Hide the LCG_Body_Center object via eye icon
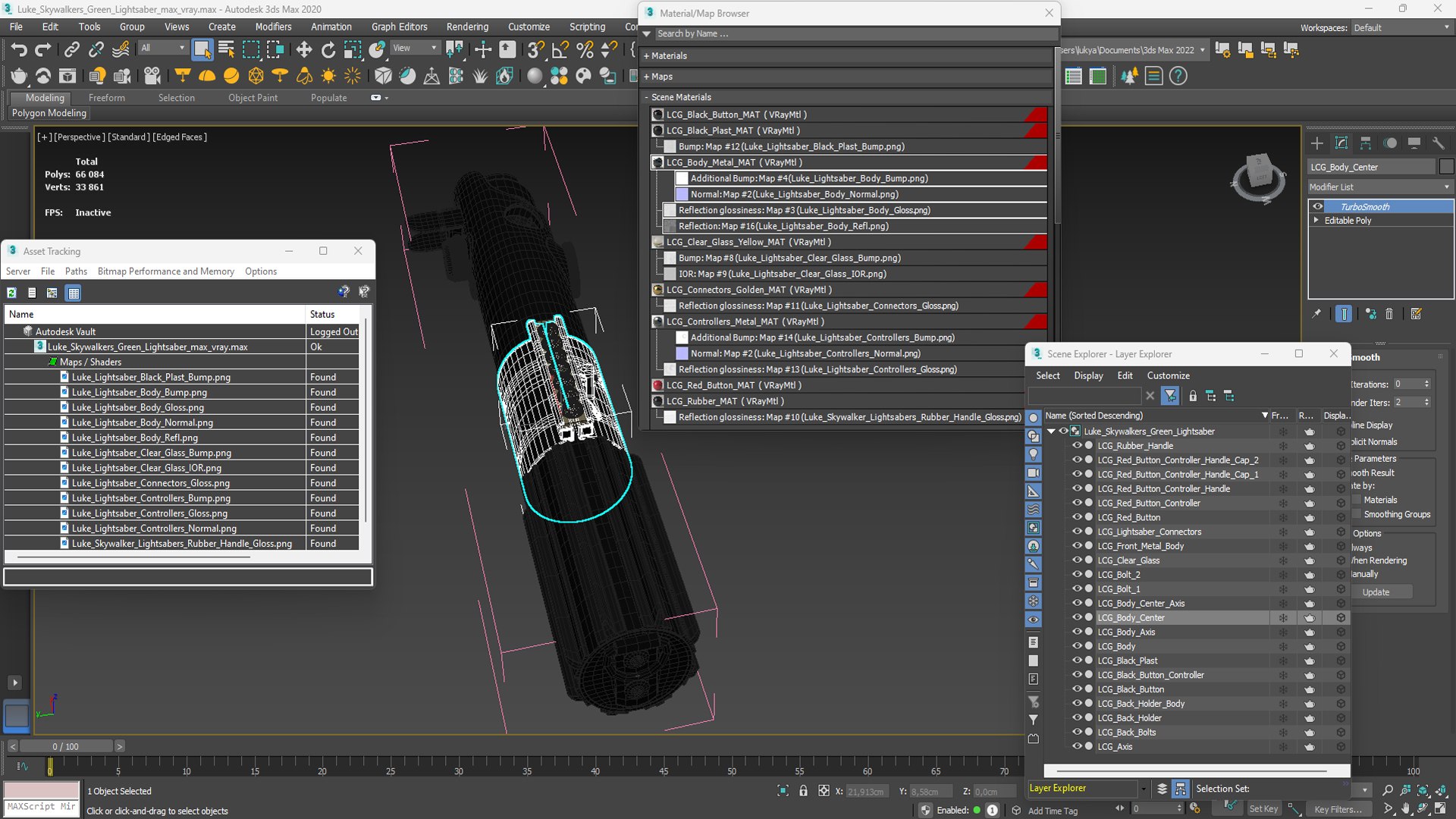The width and height of the screenshot is (1456, 819). coord(1076,617)
